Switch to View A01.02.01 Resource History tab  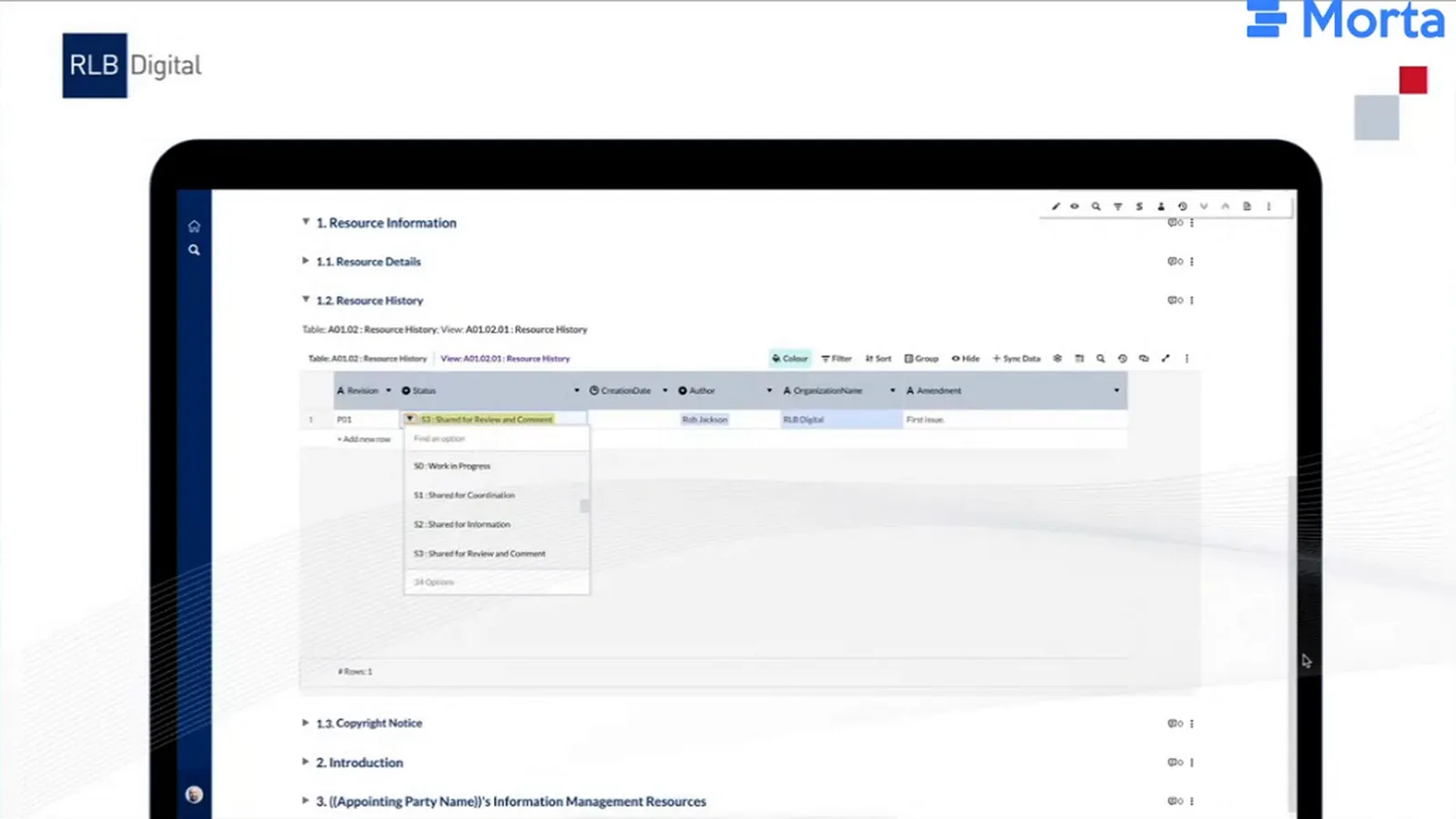505,359
